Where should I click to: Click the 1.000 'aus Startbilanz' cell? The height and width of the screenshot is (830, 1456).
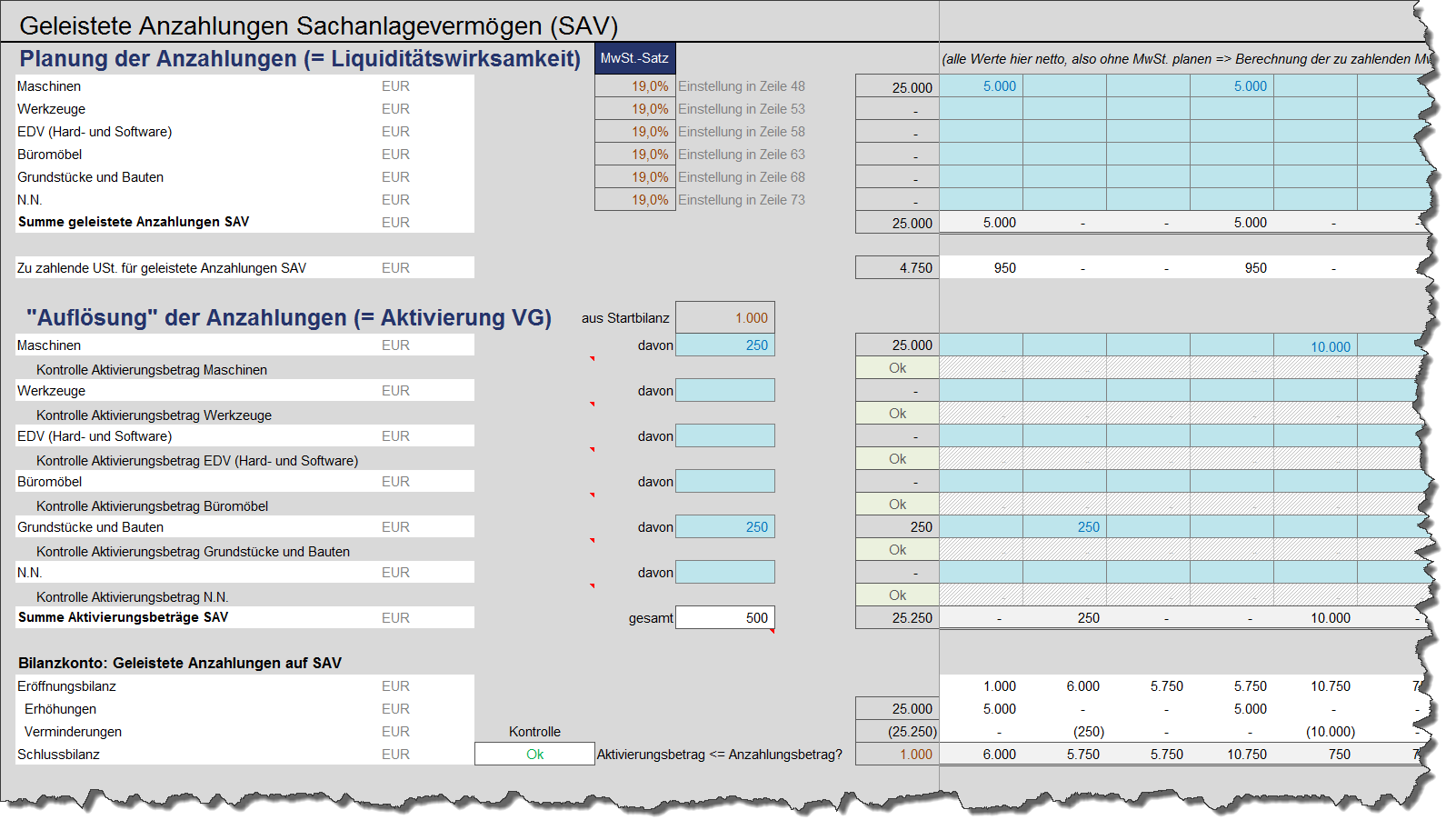tap(725, 318)
